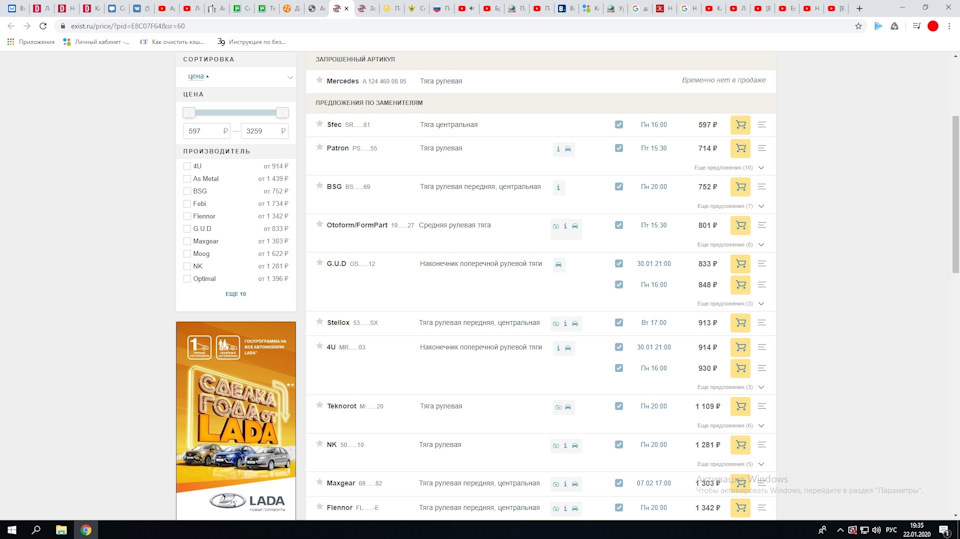Open the Stellox row options menu icon

[762, 323]
